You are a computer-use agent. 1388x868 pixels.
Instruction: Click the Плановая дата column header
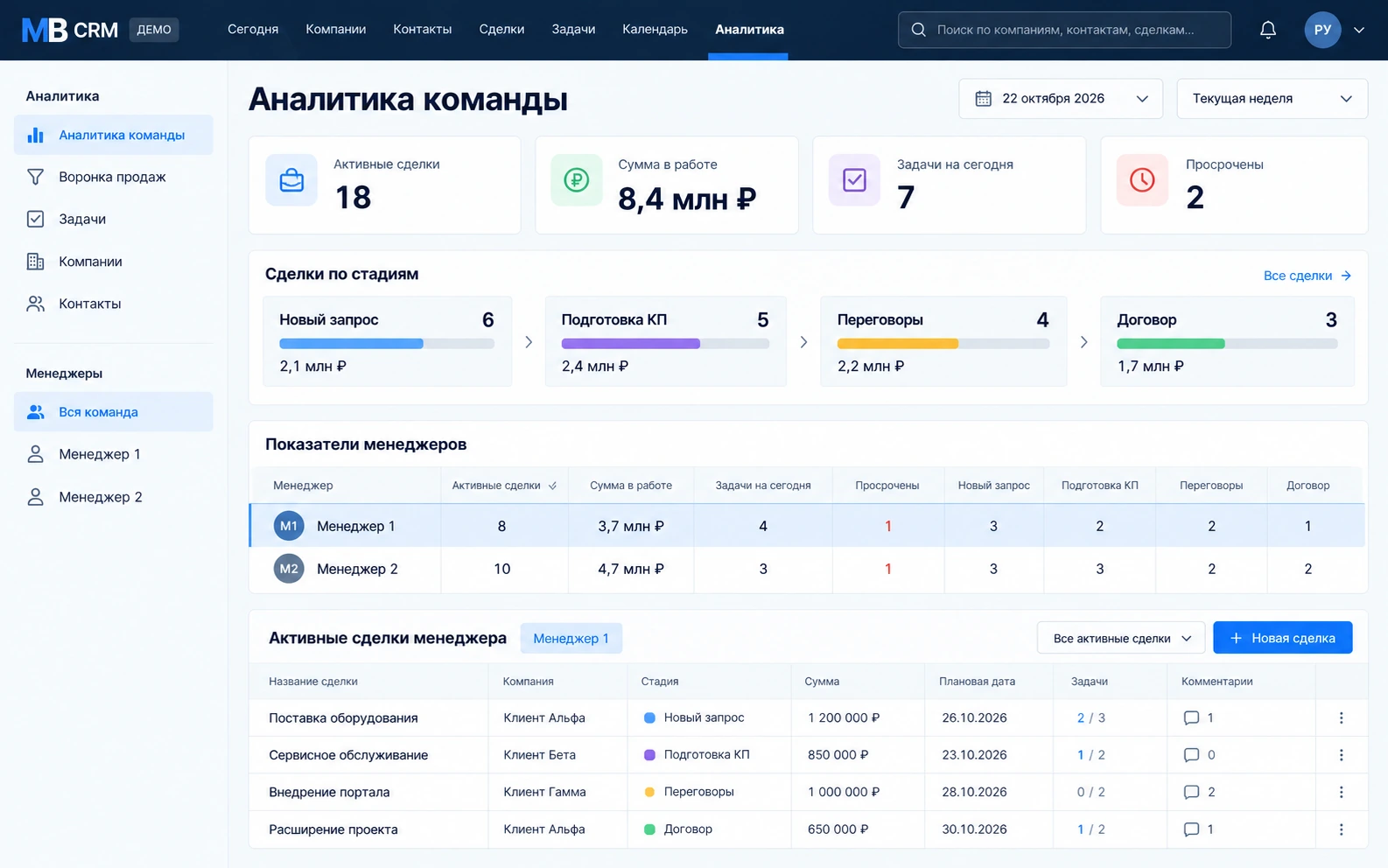pyautogui.click(x=977, y=682)
